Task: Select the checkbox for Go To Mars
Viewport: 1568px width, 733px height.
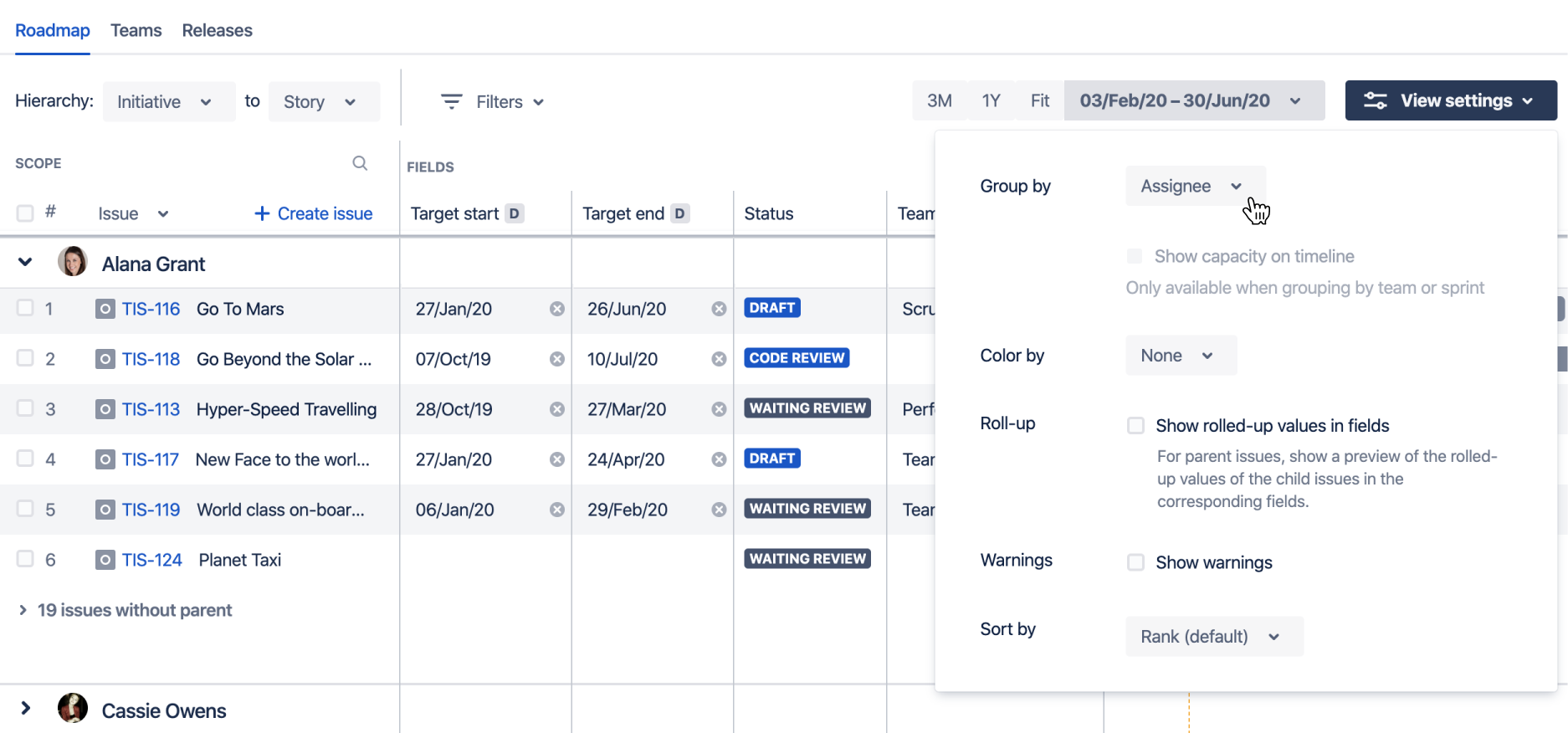Action: (x=25, y=308)
